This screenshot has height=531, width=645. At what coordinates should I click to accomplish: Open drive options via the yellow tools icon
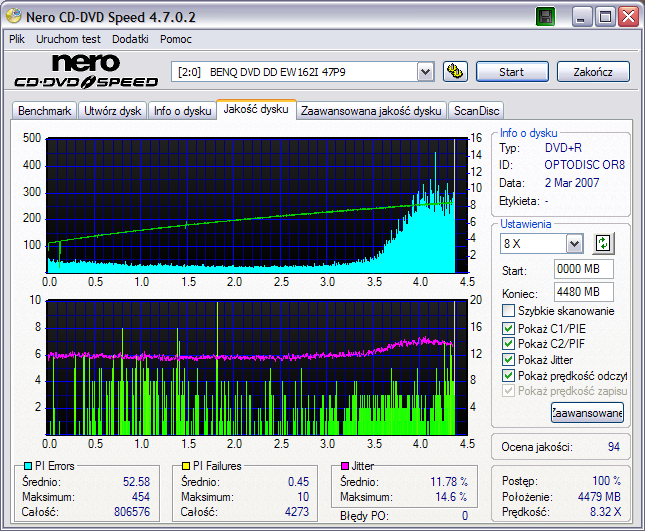pyautogui.click(x=455, y=72)
